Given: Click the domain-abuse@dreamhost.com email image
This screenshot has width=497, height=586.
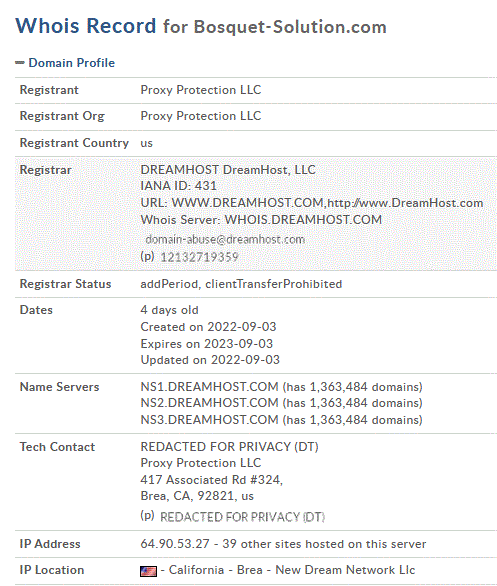Looking at the screenshot, I should click(225, 239).
